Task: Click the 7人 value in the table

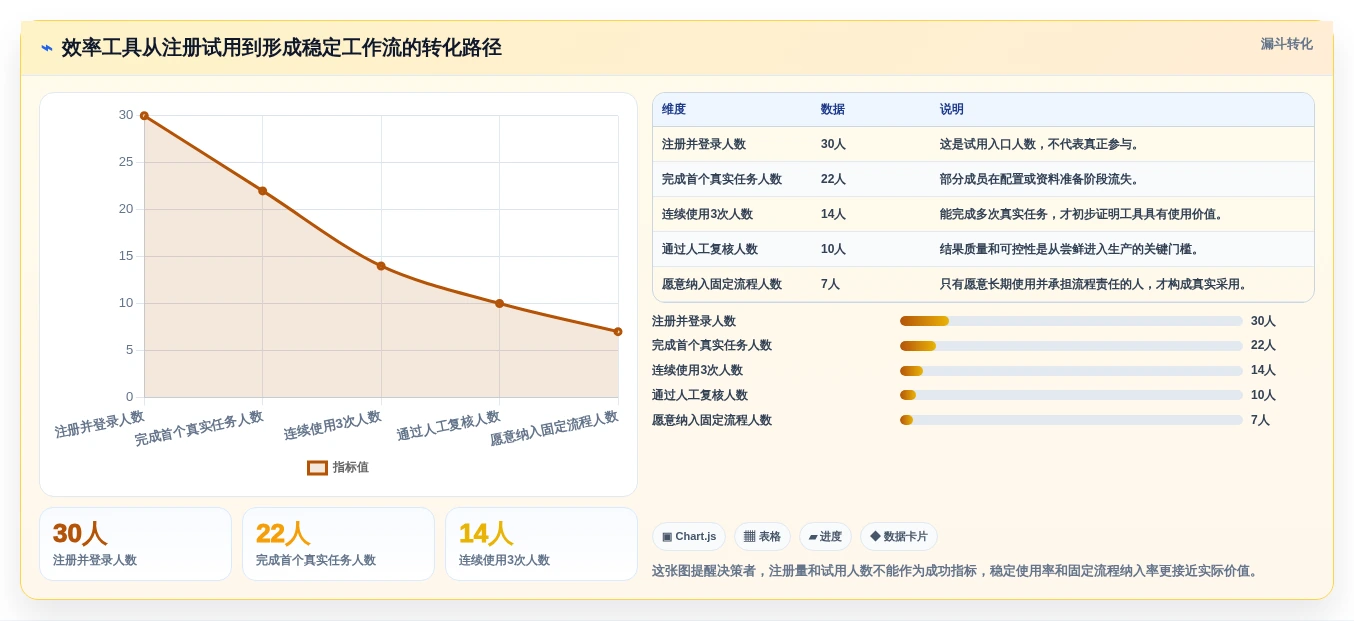Action: pyautogui.click(x=830, y=284)
